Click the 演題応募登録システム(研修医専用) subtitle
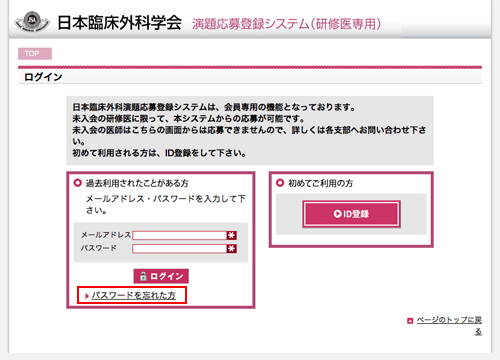The image size is (500, 360). 287,24
